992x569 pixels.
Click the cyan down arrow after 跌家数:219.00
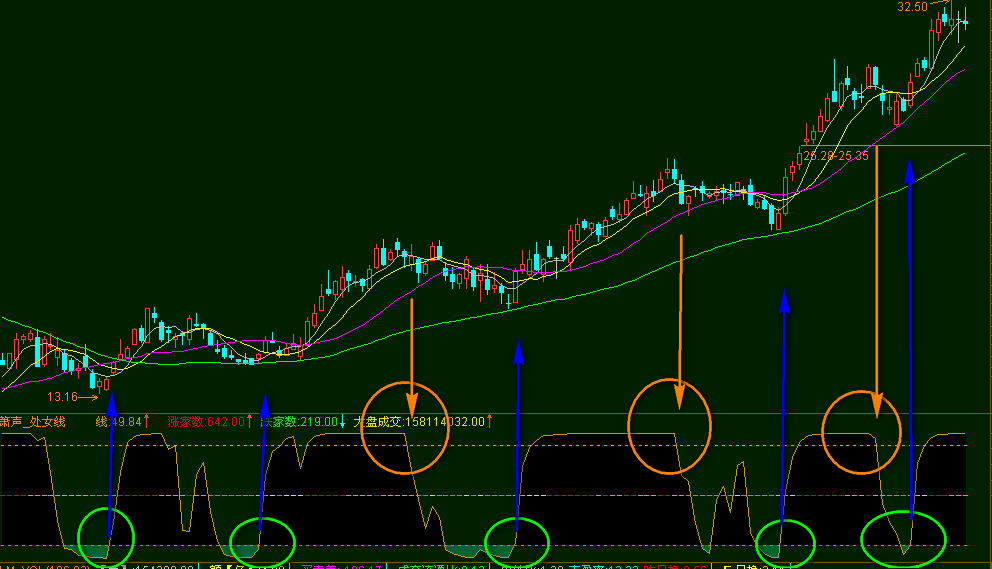(342, 422)
